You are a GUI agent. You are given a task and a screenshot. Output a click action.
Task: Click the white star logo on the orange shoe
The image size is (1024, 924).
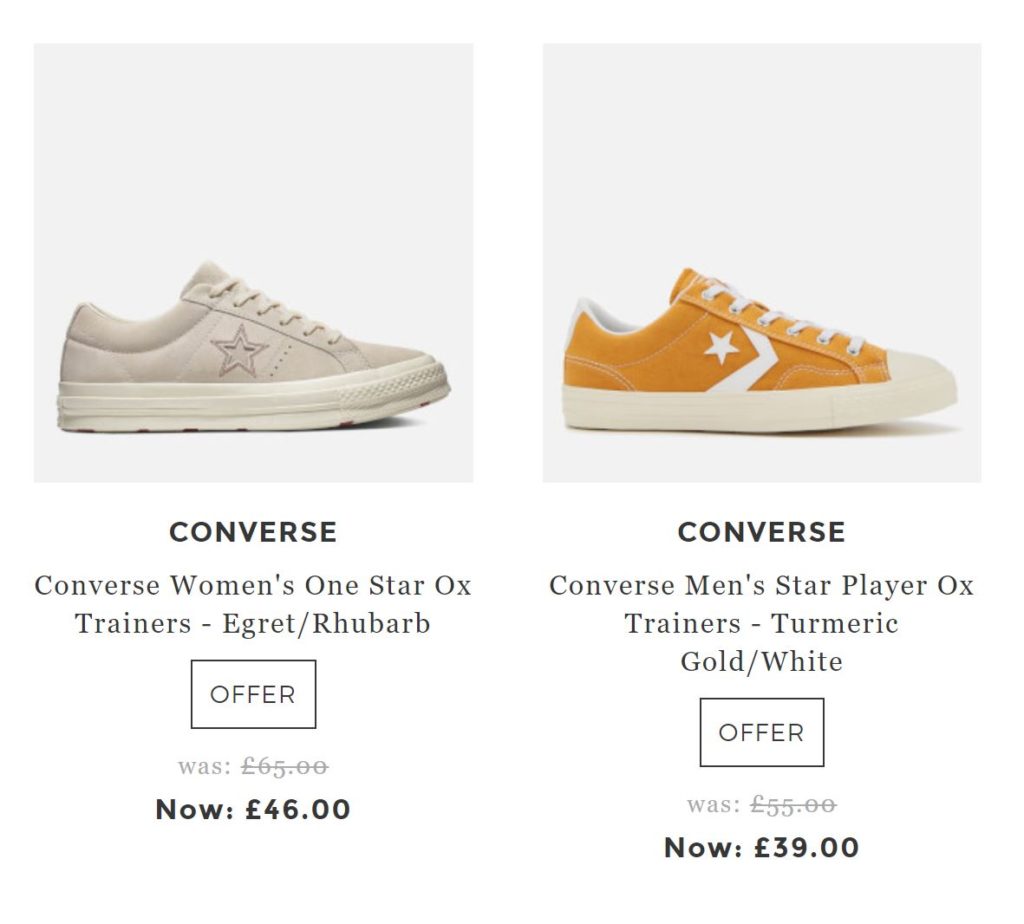721,347
